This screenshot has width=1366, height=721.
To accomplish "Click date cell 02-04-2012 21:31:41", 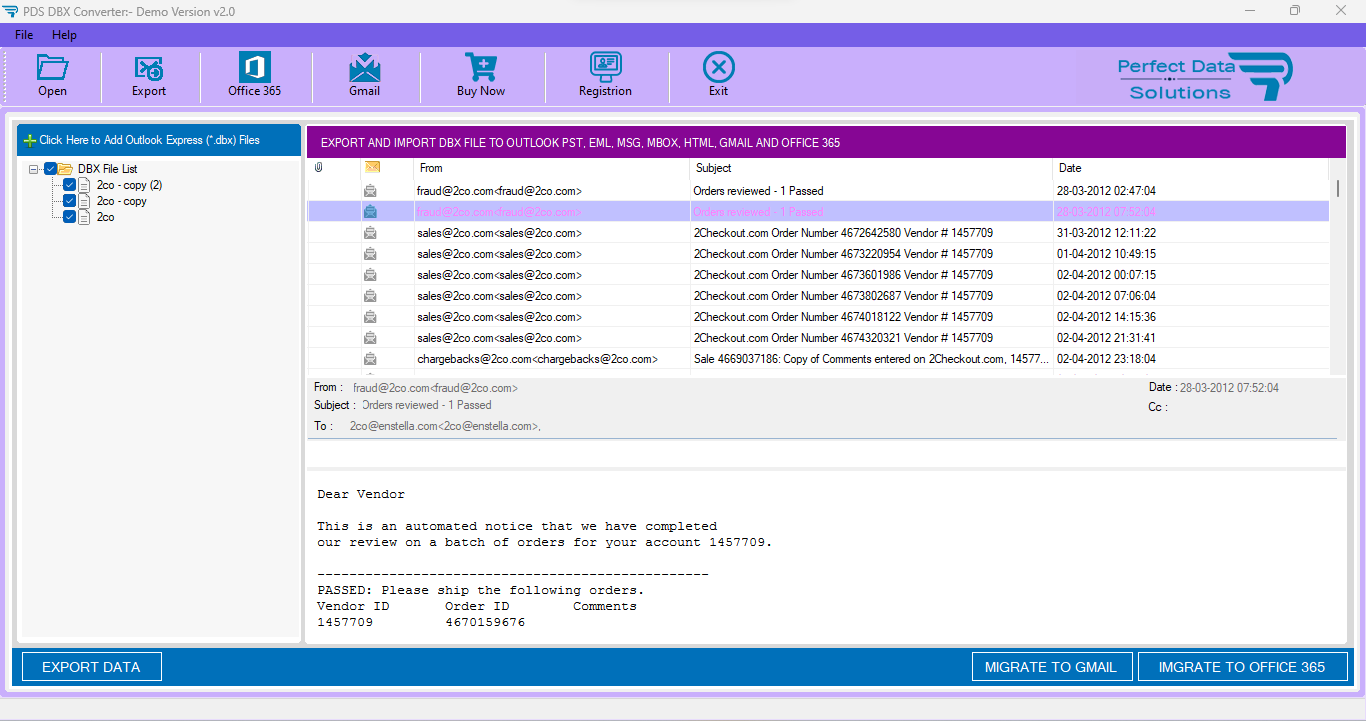I will coord(1106,338).
